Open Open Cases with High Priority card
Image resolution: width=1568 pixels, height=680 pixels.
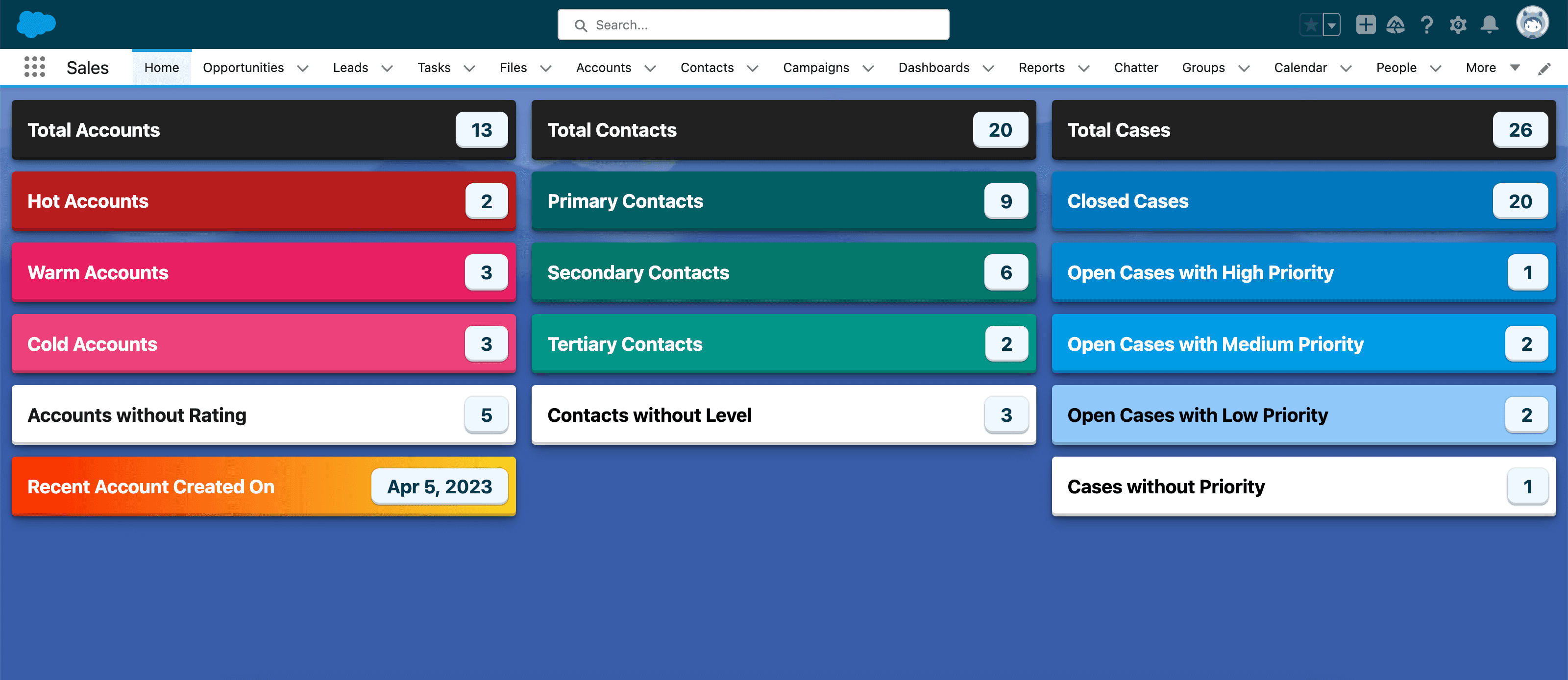click(1304, 272)
